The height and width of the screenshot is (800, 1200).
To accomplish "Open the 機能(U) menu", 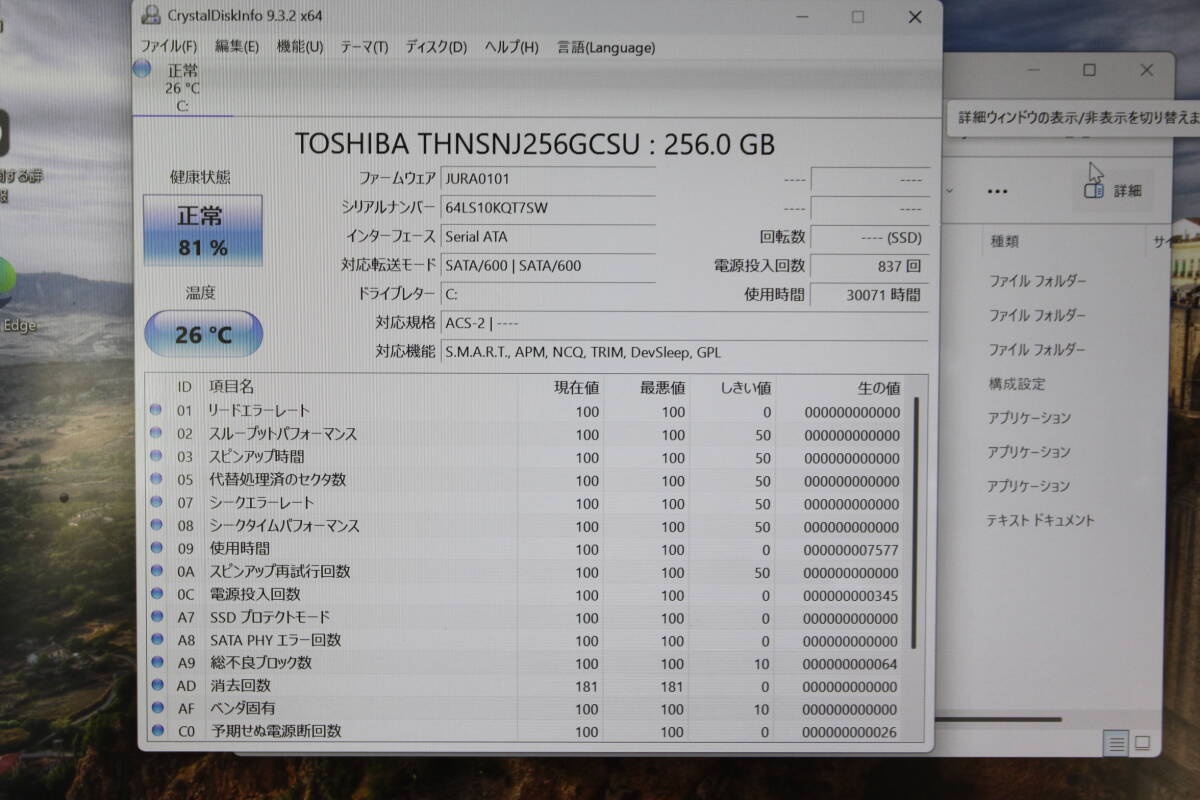I will (300, 47).
